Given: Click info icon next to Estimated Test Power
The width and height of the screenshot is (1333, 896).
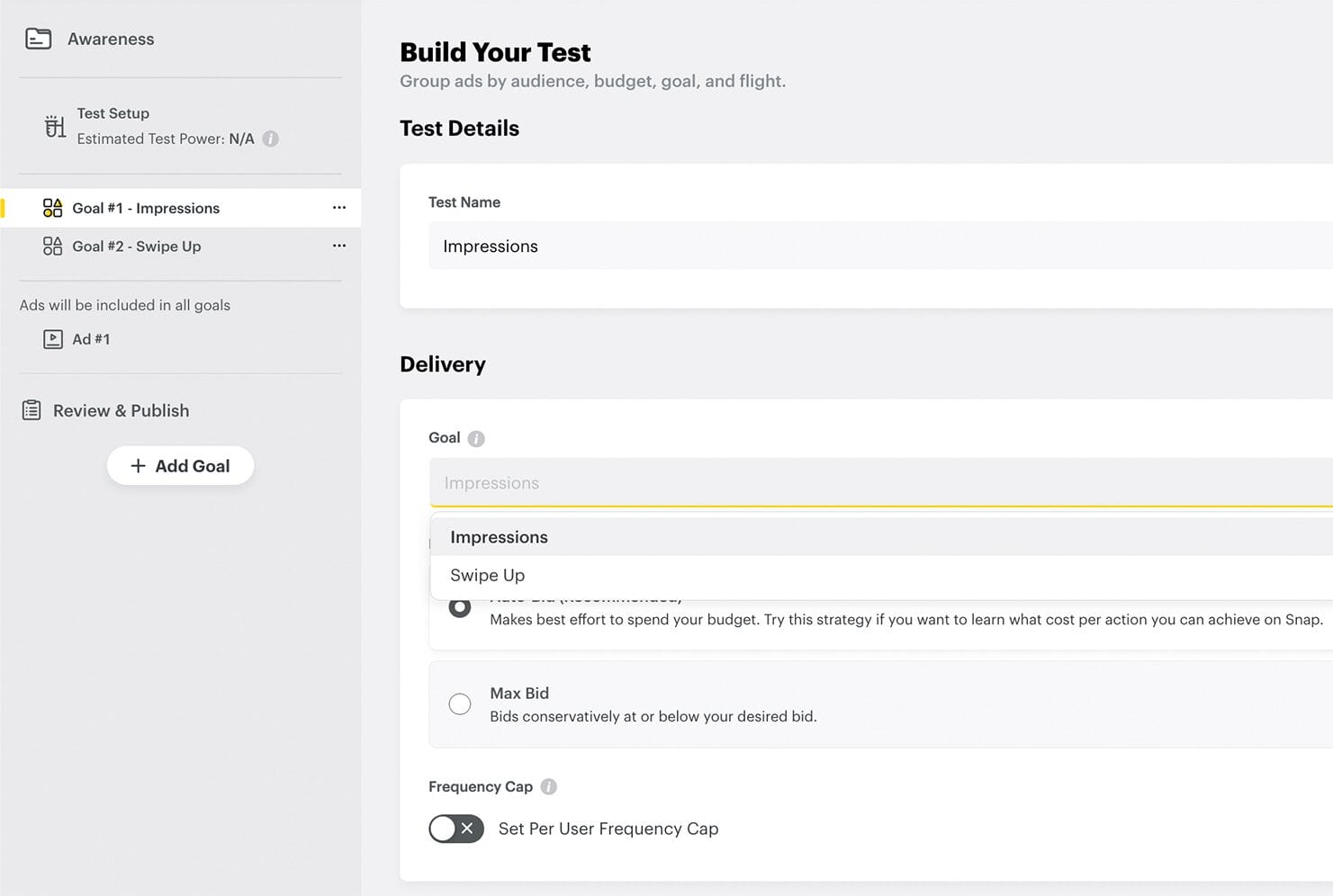Looking at the screenshot, I should [x=270, y=139].
